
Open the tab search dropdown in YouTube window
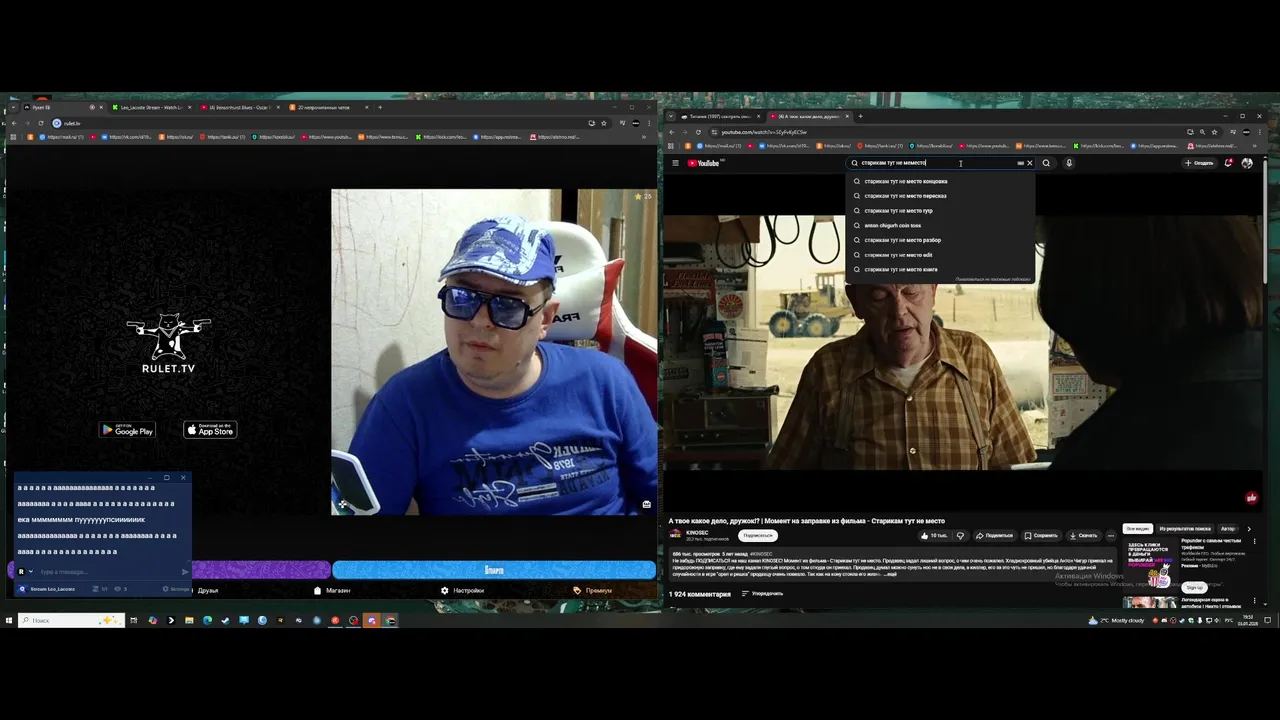click(670, 116)
